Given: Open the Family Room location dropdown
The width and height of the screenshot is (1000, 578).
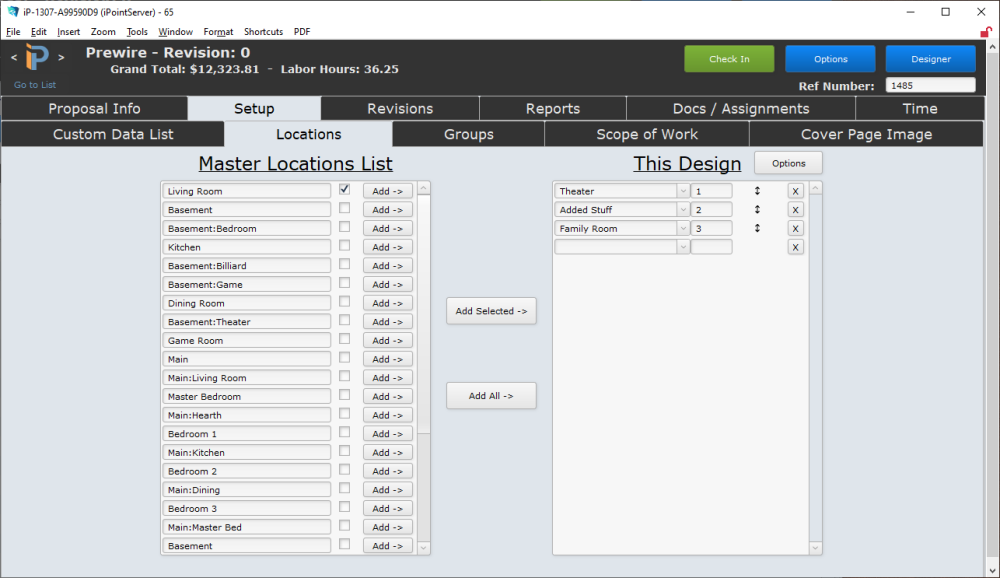Looking at the screenshot, I should click(682, 228).
